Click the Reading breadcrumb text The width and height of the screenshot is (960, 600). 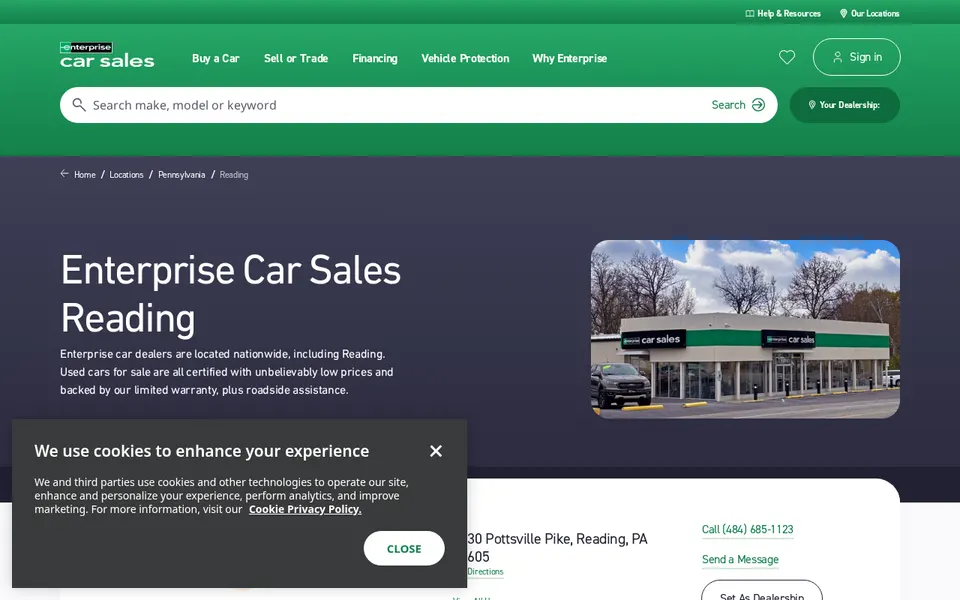coord(234,174)
